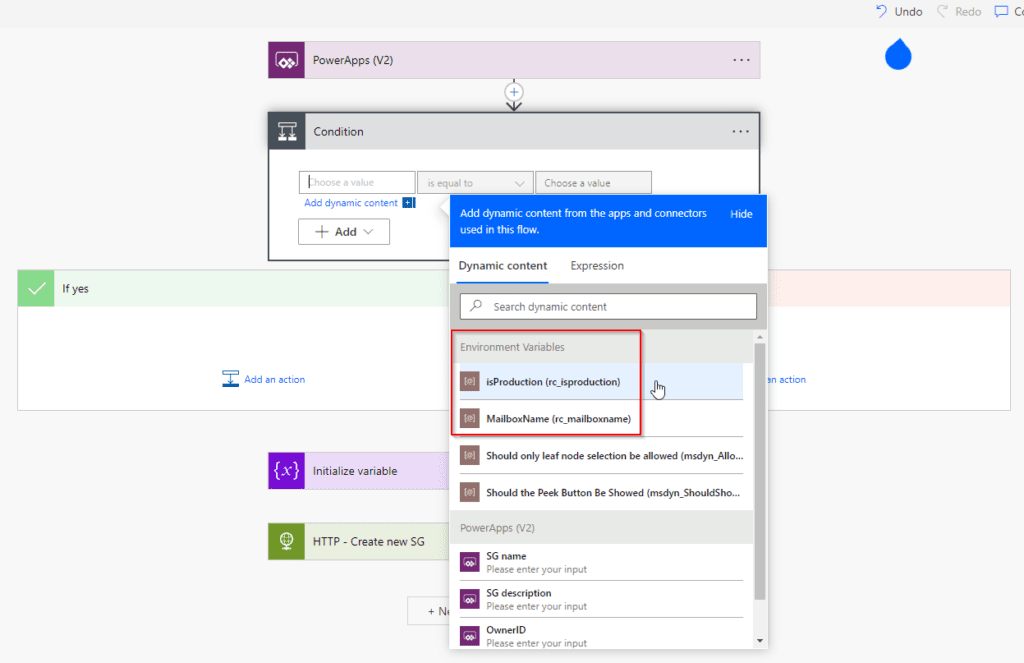Click the Initialize variable step icon

pyautogui.click(x=286, y=471)
